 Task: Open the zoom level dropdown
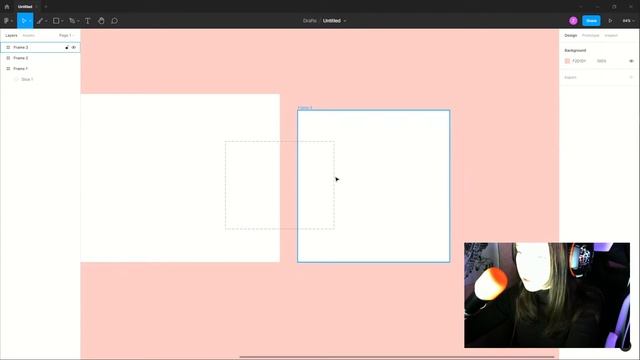point(627,20)
